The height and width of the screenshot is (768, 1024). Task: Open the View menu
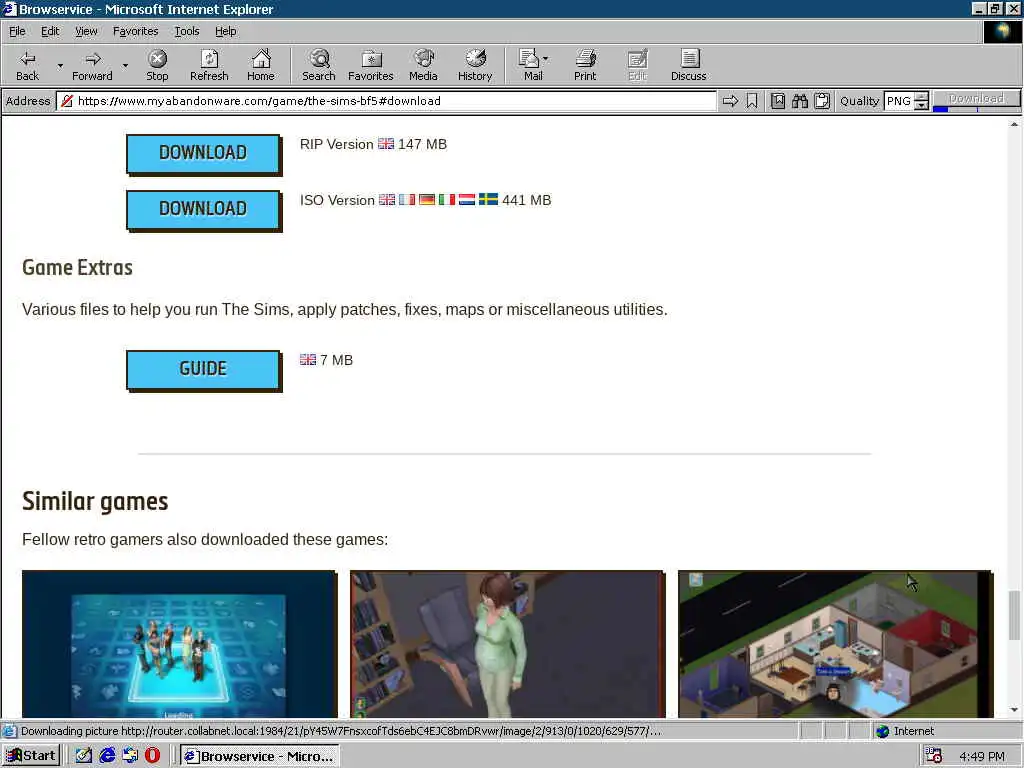point(86,31)
